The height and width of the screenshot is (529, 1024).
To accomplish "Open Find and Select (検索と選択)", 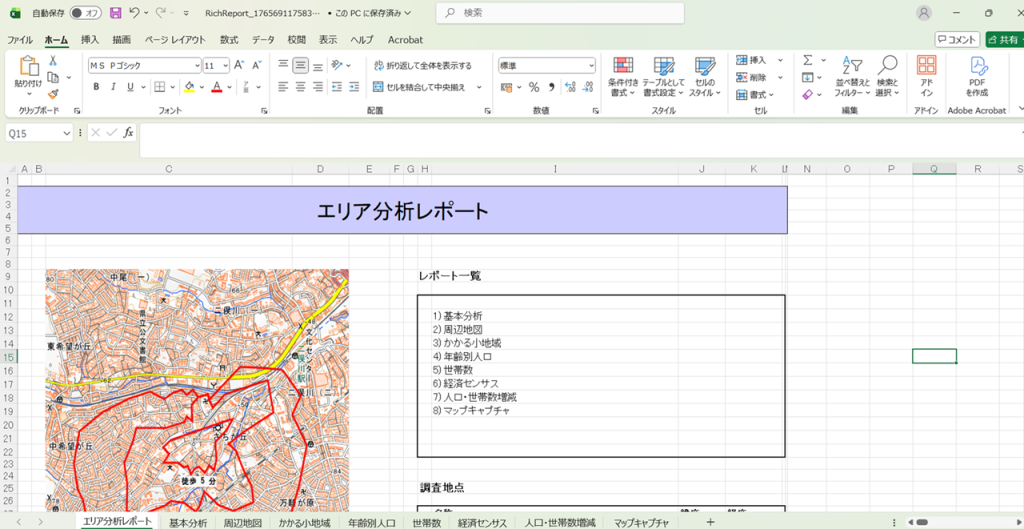I will coord(888,77).
